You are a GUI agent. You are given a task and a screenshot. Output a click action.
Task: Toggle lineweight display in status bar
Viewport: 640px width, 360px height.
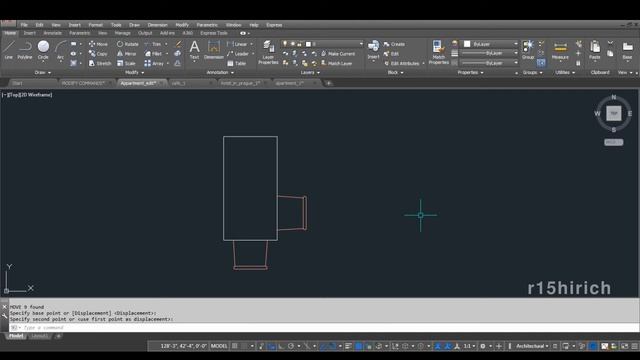pos(348,346)
